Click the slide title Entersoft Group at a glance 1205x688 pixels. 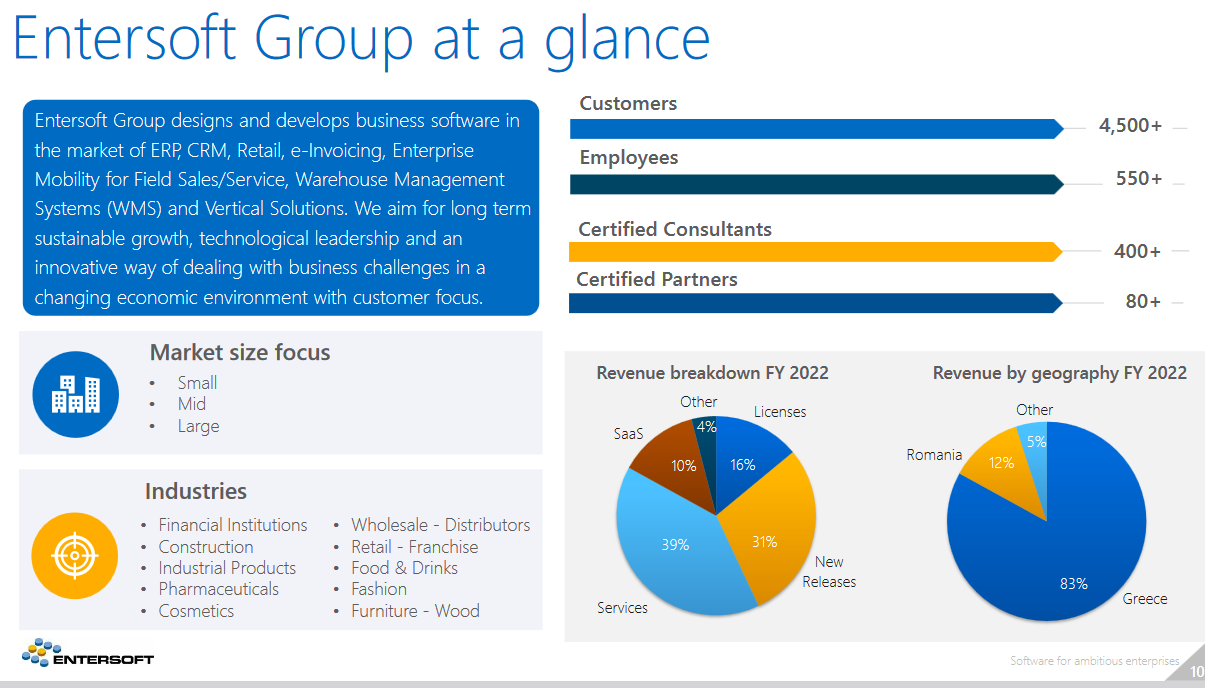coord(362,40)
